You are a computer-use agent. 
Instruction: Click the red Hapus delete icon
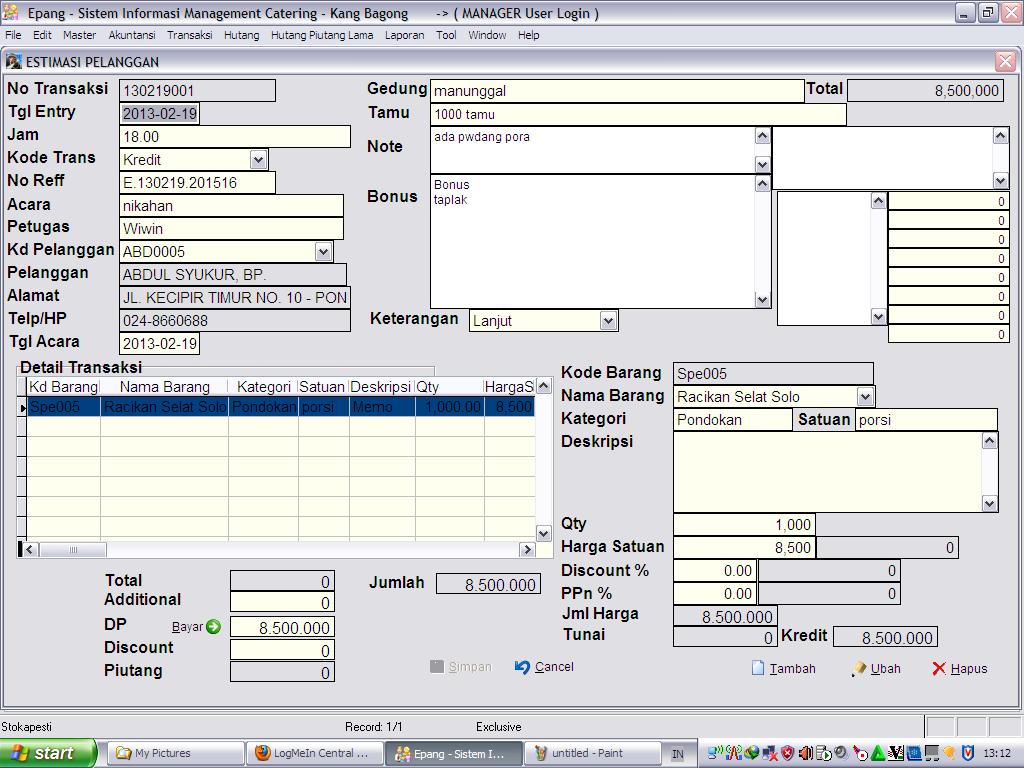pyautogui.click(x=939, y=668)
